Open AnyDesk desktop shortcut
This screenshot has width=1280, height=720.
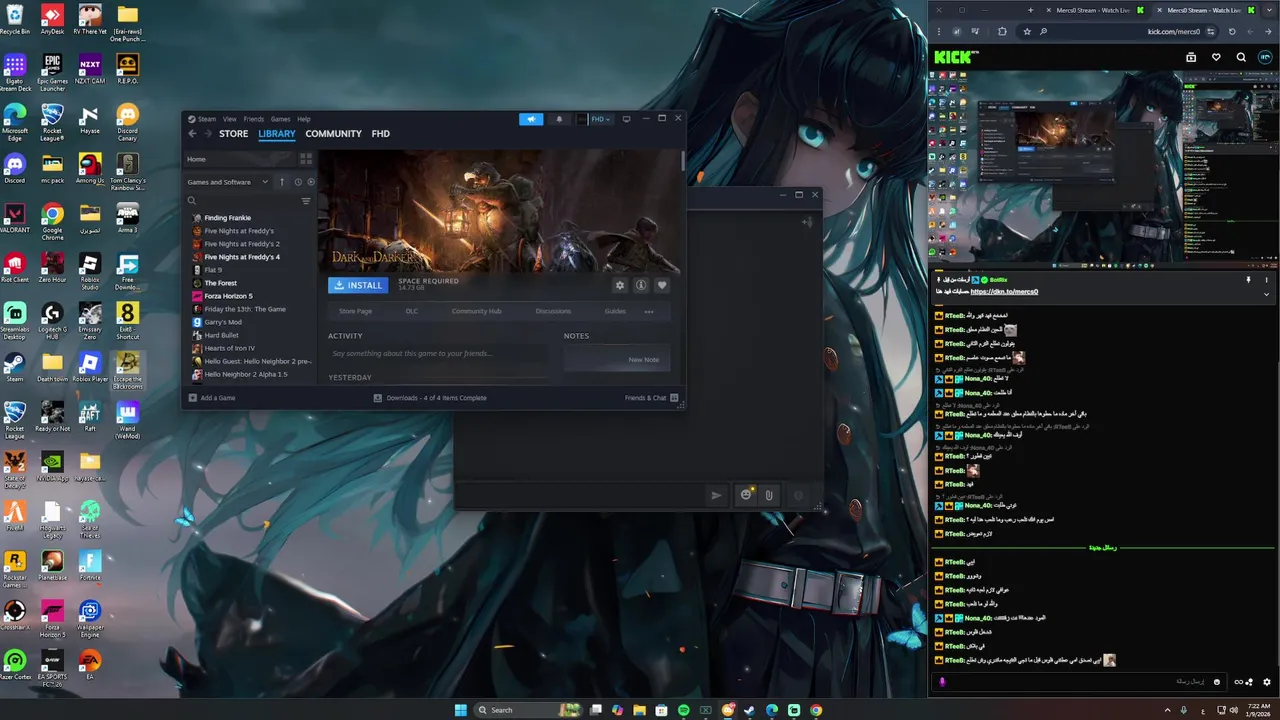click(52, 19)
